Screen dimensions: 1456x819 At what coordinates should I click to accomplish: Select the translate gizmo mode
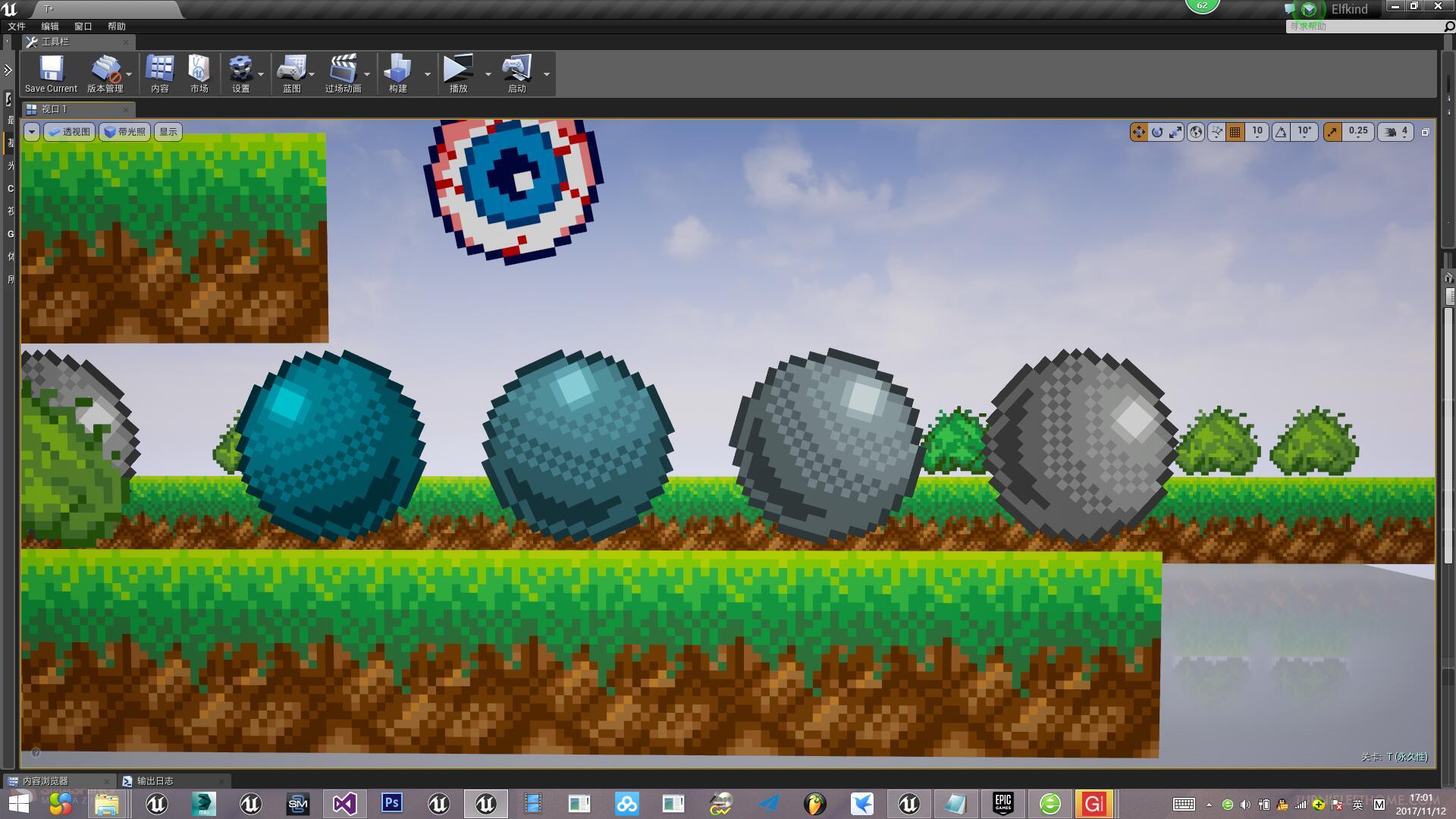point(1138,132)
